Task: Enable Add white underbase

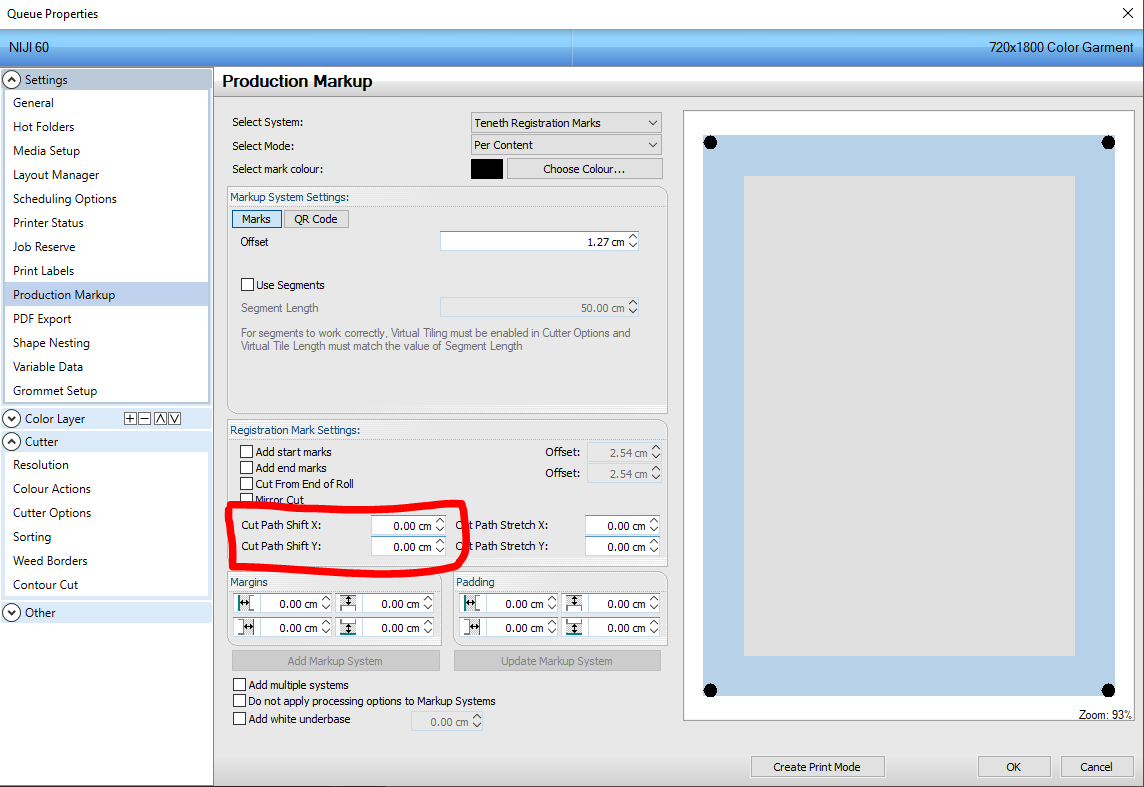Action: pyautogui.click(x=239, y=718)
